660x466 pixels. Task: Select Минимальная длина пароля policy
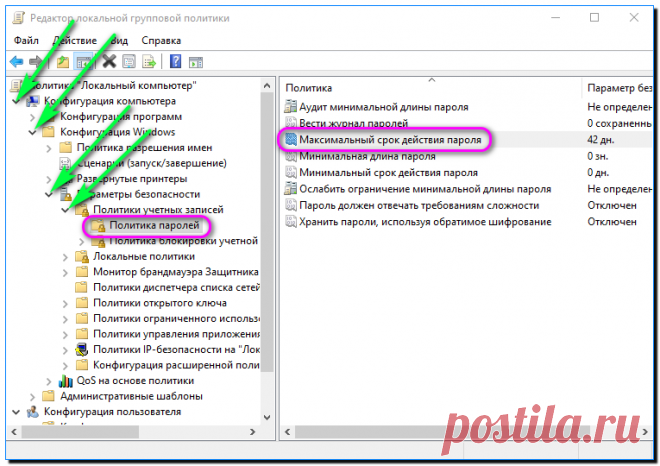coord(367,156)
